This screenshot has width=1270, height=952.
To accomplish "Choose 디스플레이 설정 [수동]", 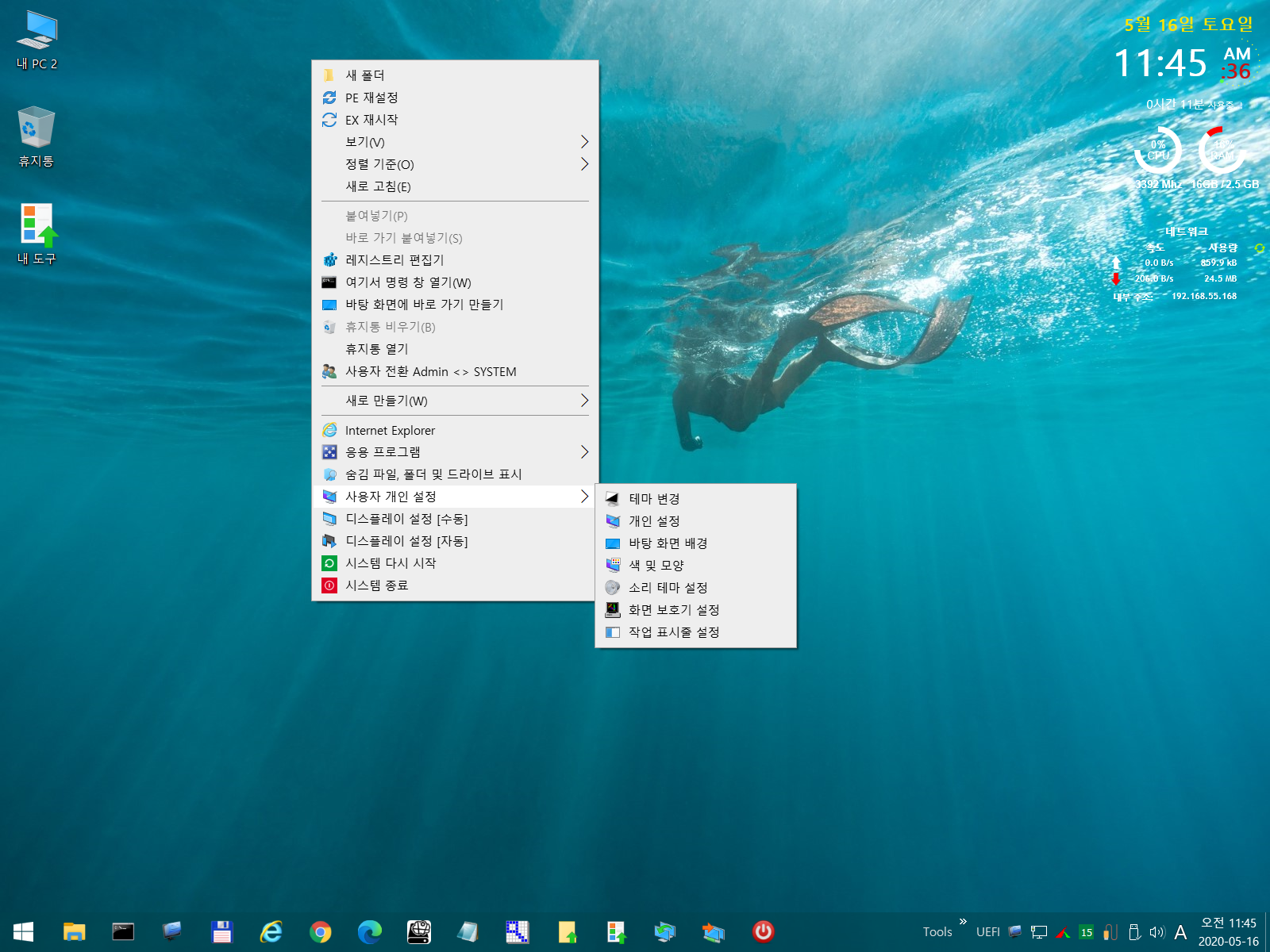I will pyautogui.click(x=455, y=519).
